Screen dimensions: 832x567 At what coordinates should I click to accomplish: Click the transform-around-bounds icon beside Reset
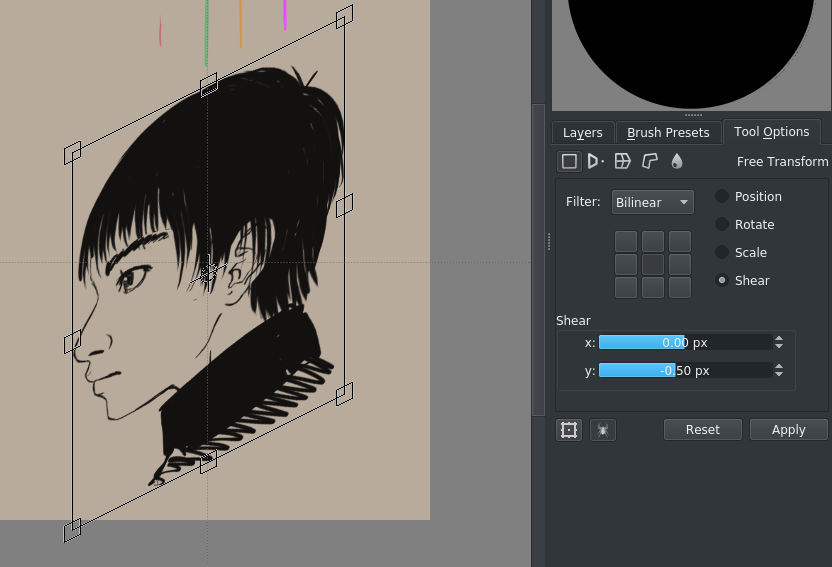point(569,430)
